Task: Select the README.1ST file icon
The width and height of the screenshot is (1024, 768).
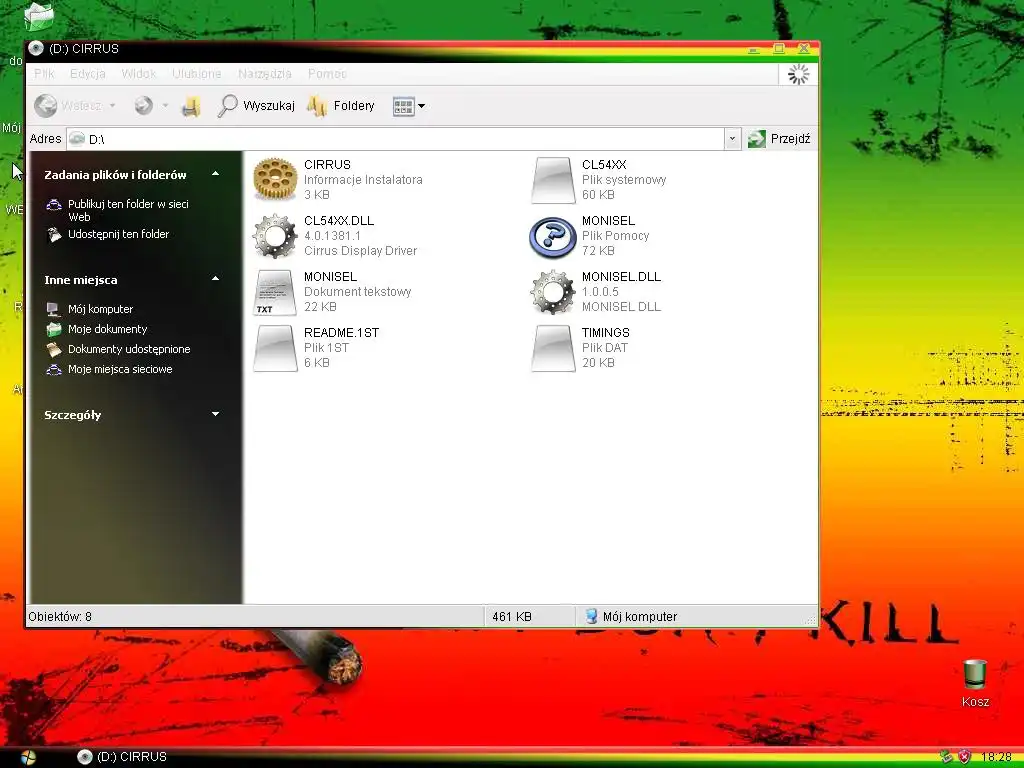Action: 275,348
